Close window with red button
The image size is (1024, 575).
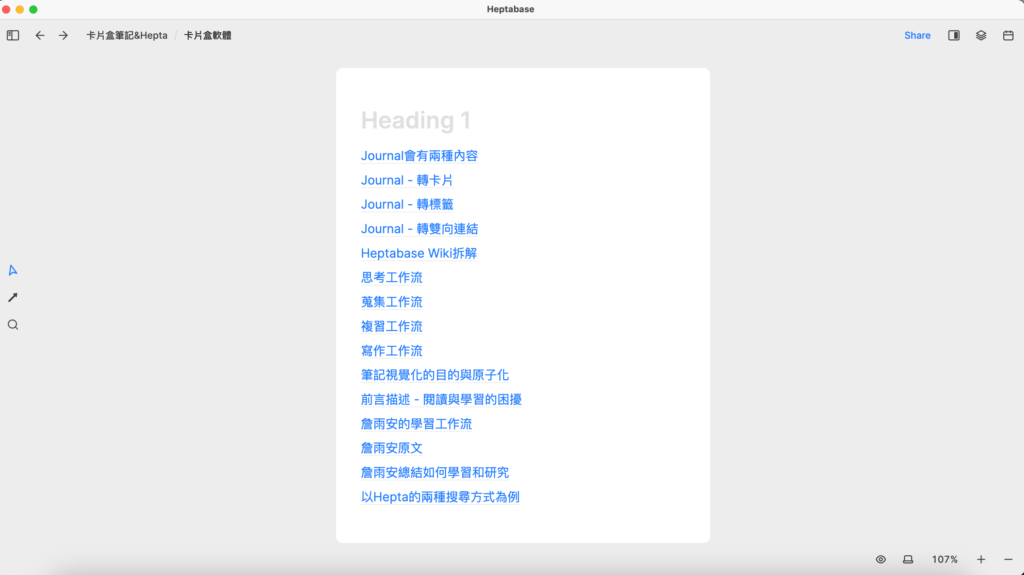coord(7,9)
